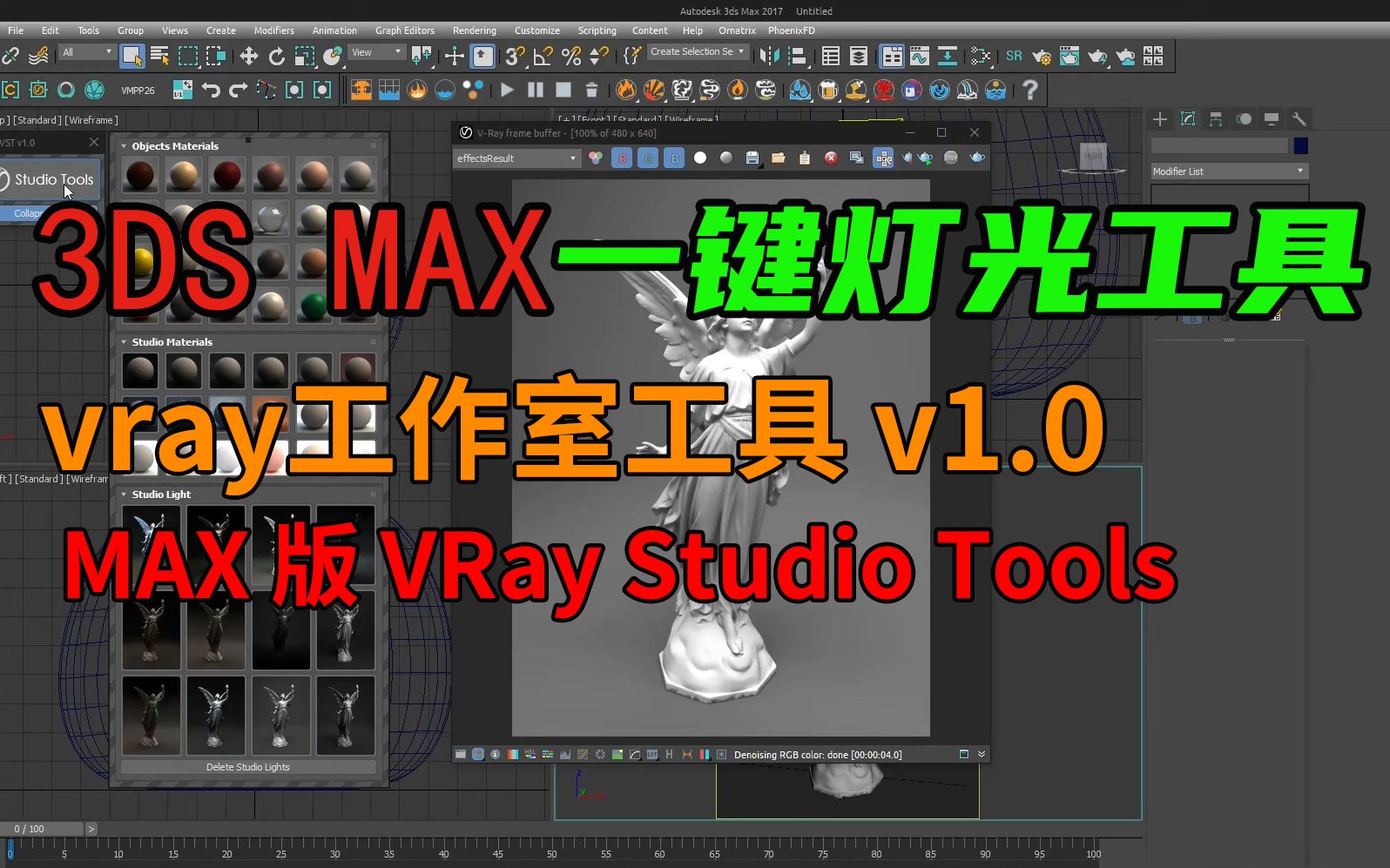Open the Create tab plus icon

(x=1160, y=119)
